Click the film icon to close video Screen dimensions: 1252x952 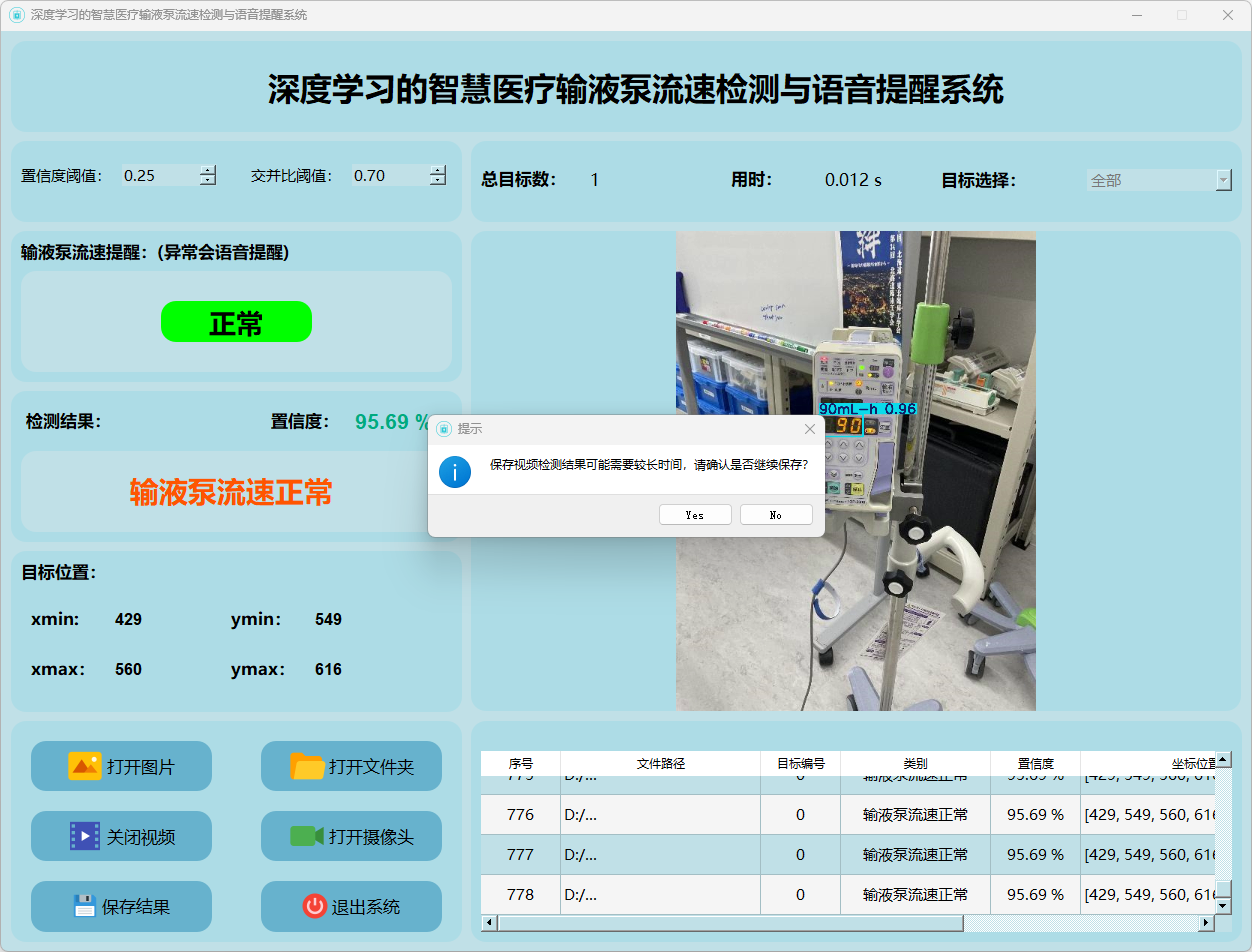click(x=84, y=836)
